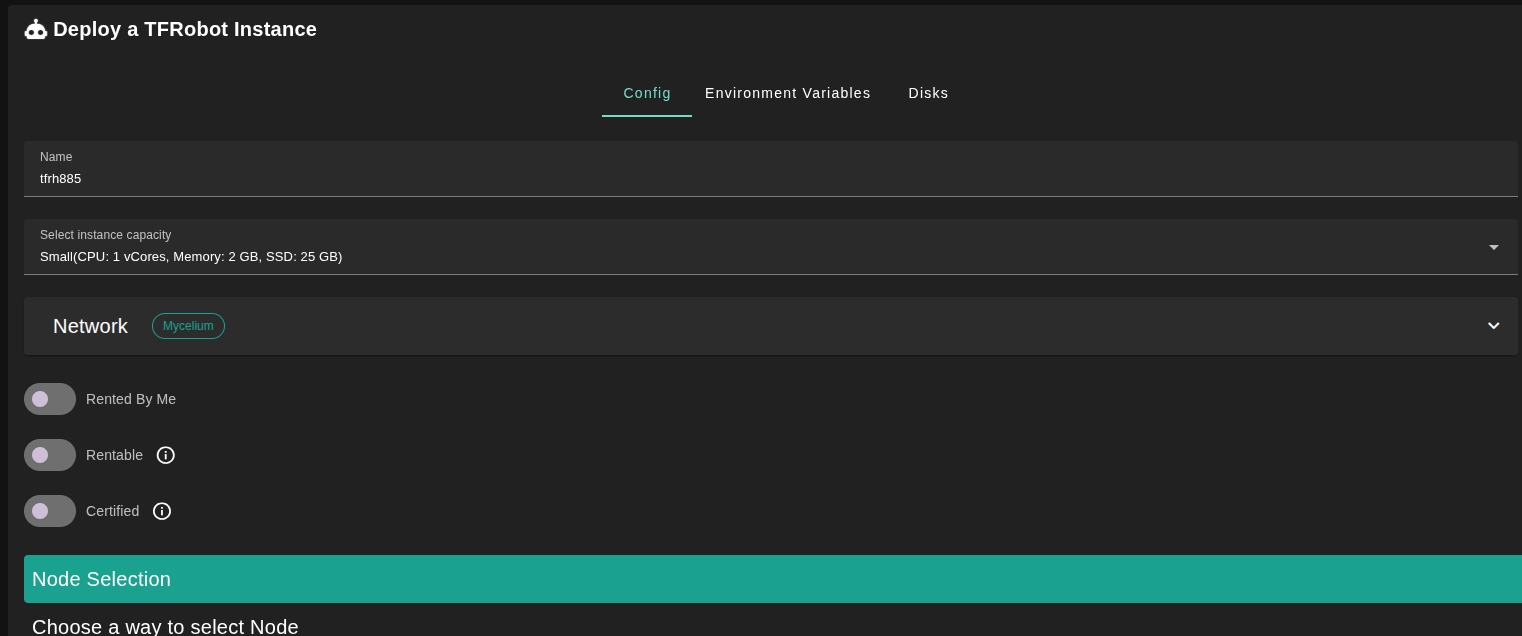Click the instance capacity dropdown arrow
Image resolution: width=1522 pixels, height=636 pixels.
coord(1493,247)
